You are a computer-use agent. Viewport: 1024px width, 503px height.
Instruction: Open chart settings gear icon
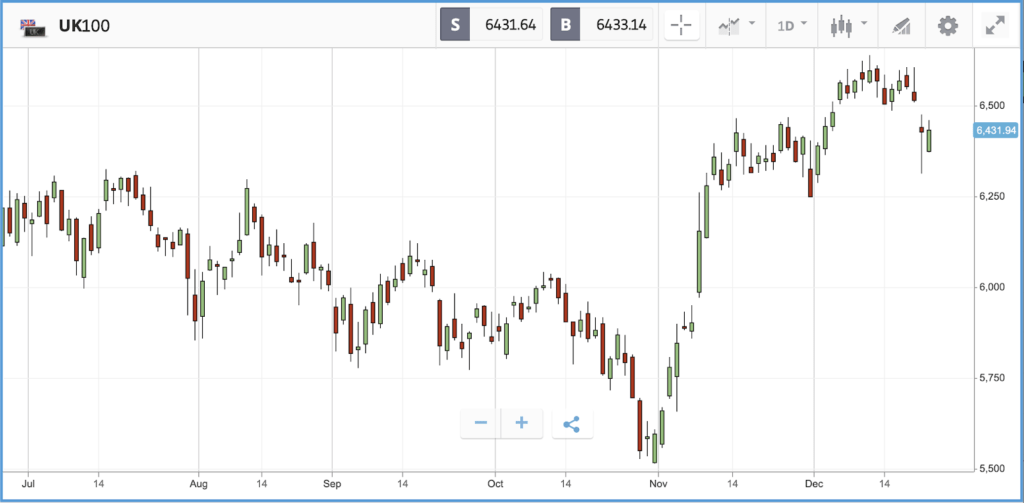(x=948, y=26)
